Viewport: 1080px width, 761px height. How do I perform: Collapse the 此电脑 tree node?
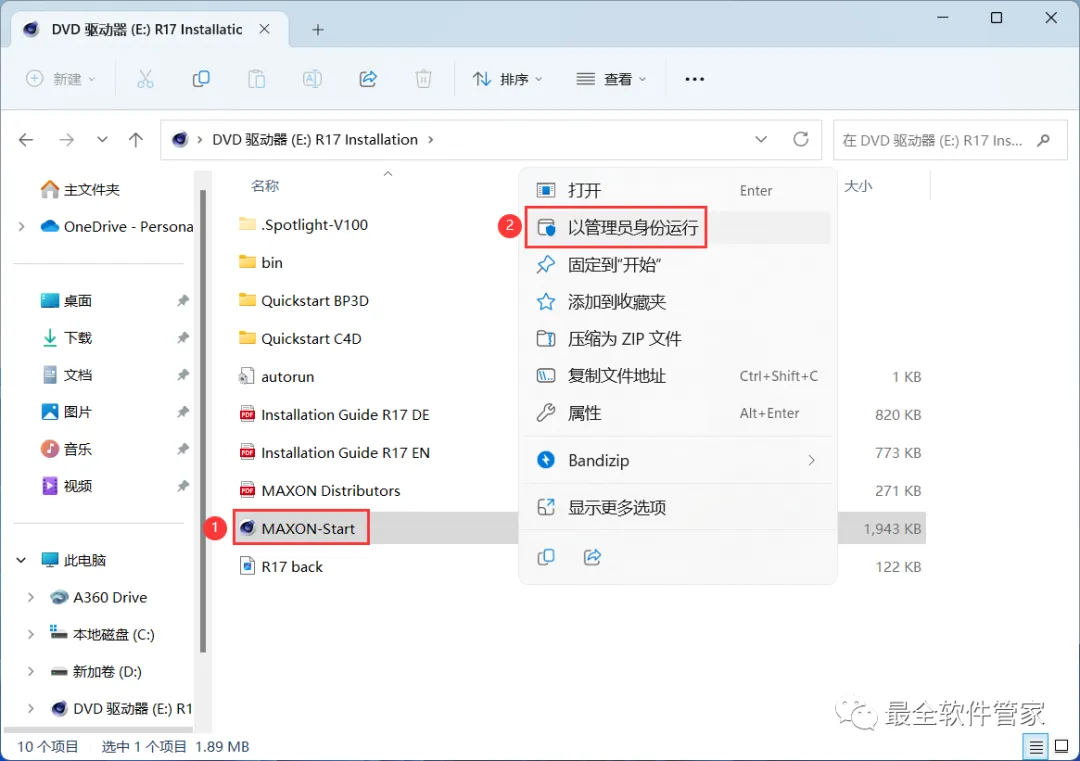coord(21,560)
